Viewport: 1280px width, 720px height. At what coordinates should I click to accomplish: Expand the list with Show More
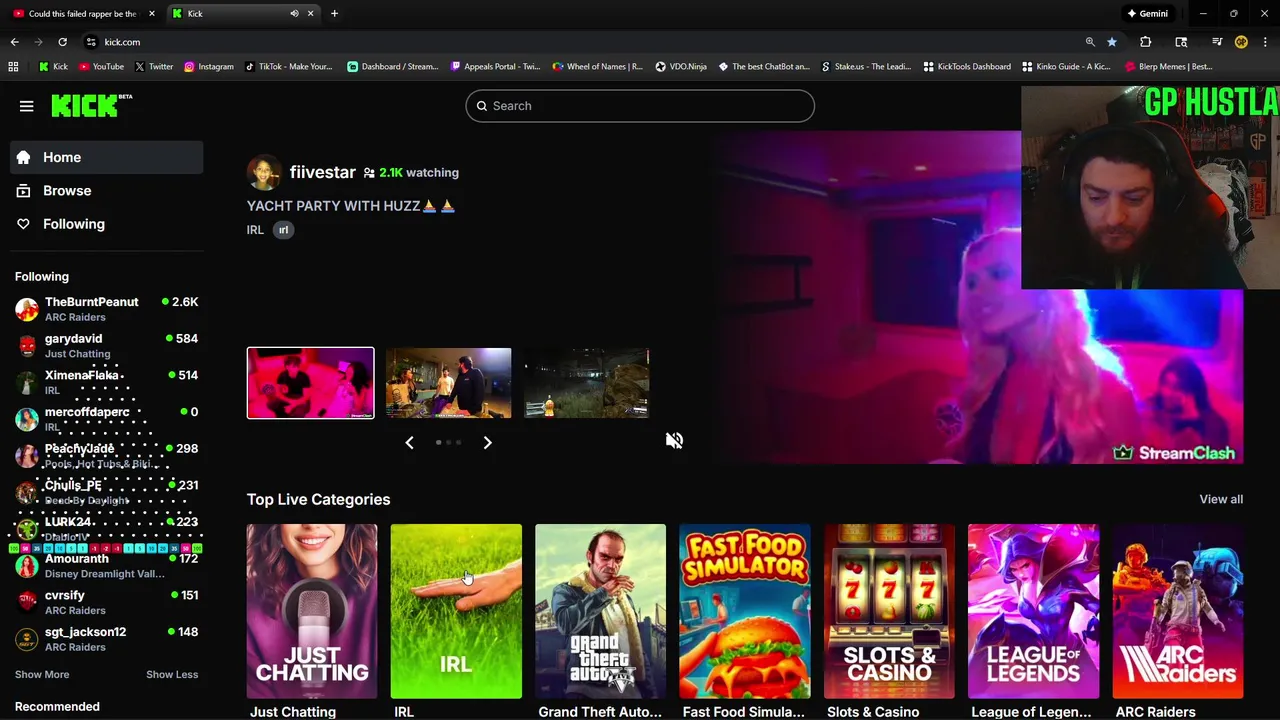click(42, 674)
